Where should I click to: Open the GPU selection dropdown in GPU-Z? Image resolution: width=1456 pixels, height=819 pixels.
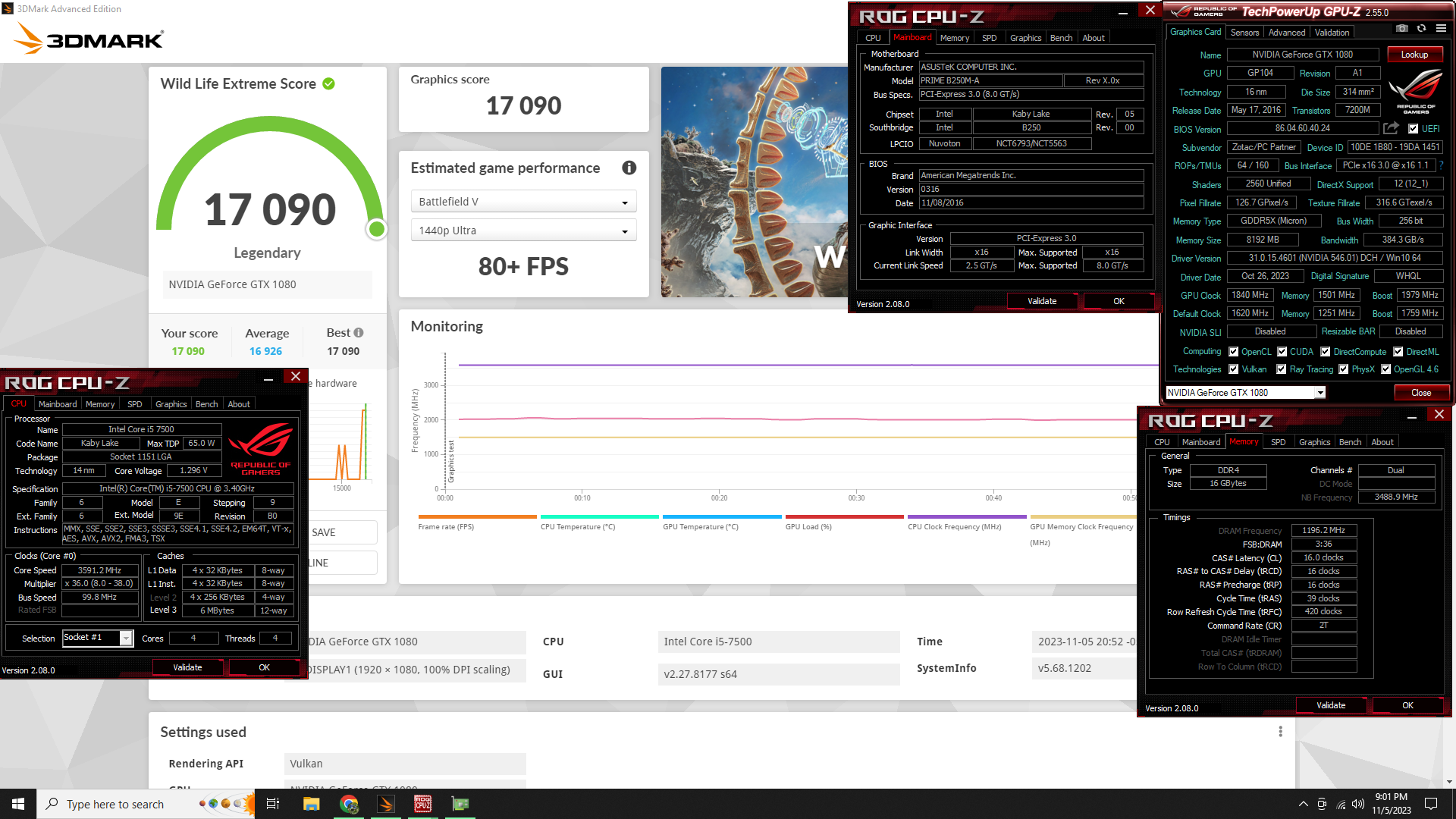[1245, 393]
